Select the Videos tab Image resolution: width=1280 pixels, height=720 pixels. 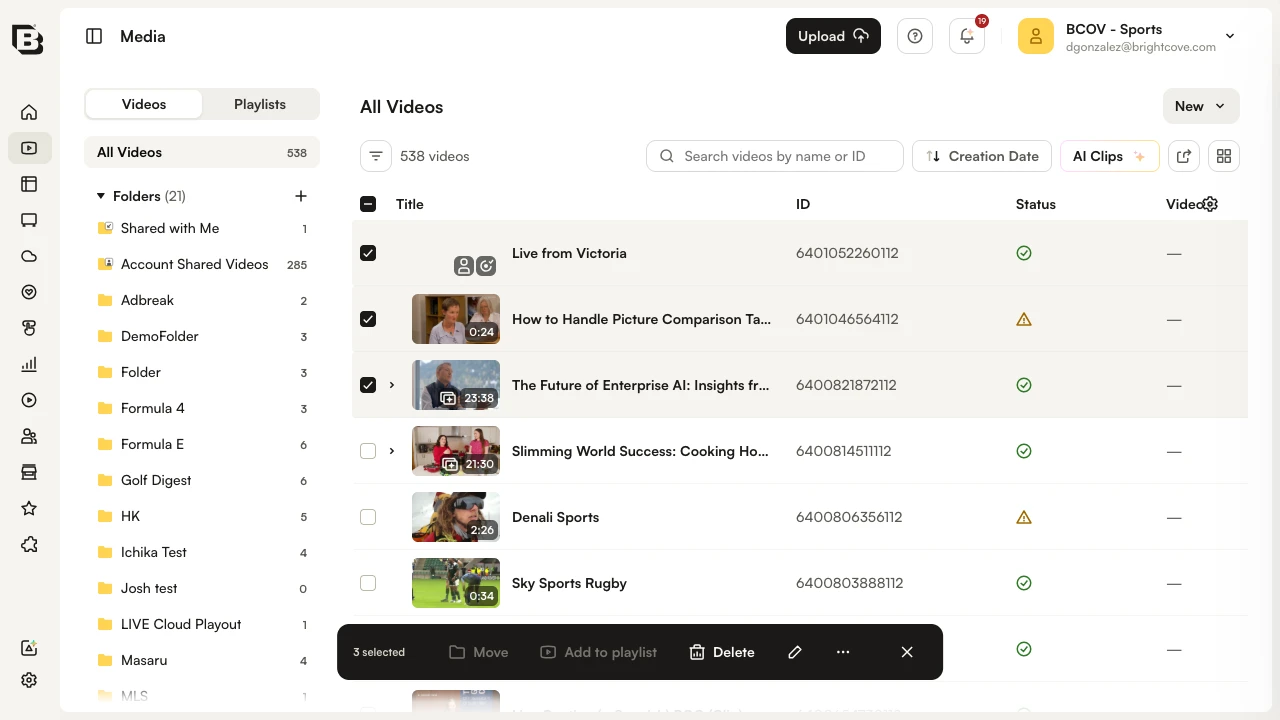tap(144, 104)
